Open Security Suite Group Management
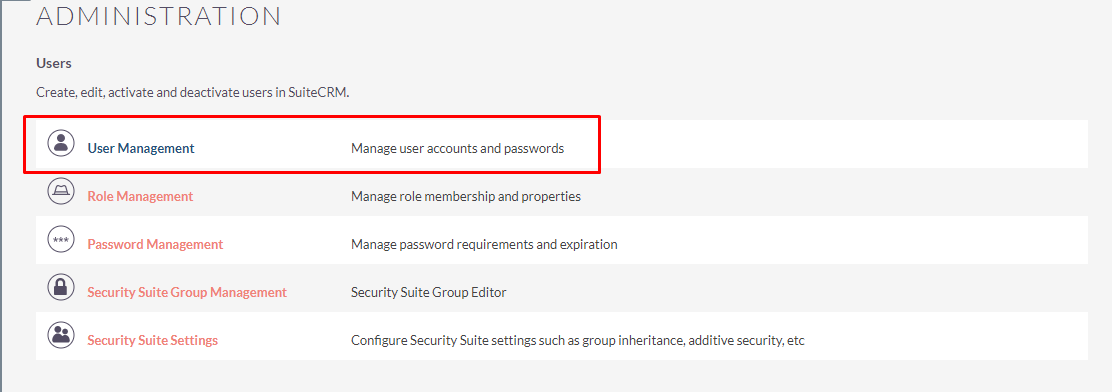This screenshot has width=1112, height=392. [187, 292]
